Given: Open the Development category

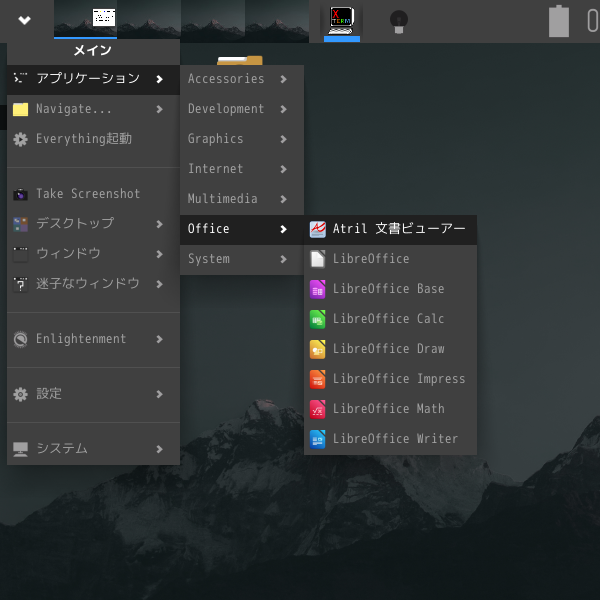Looking at the screenshot, I should 242,109.
